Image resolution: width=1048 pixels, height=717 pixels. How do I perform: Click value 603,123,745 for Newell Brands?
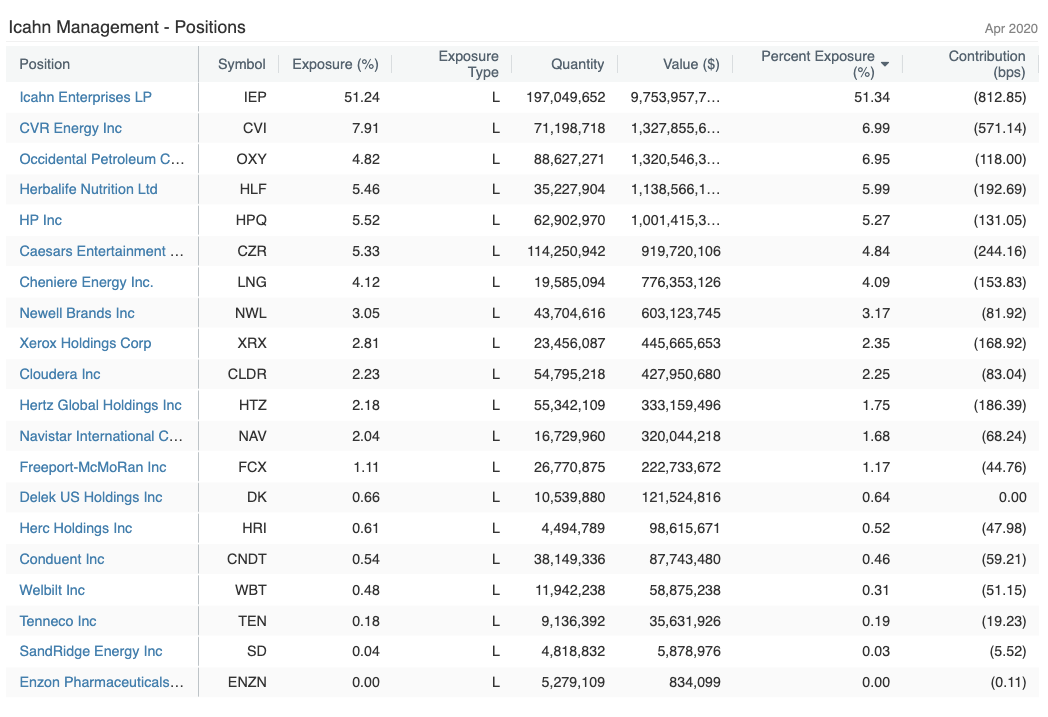pyautogui.click(x=681, y=313)
